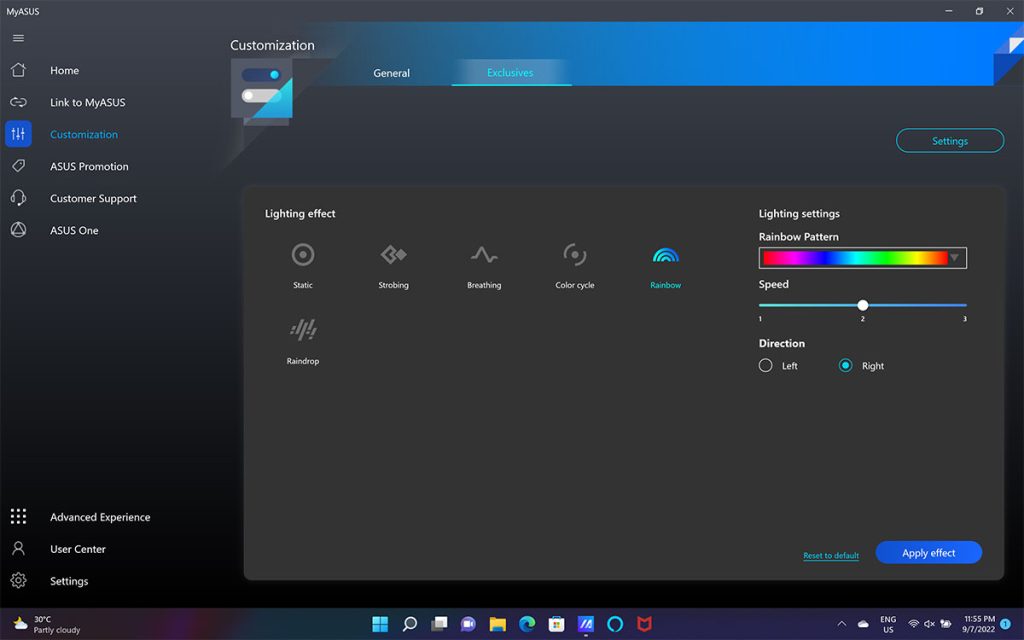Show hidden system tray icons
Viewport: 1024px width, 640px height.
click(x=841, y=624)
